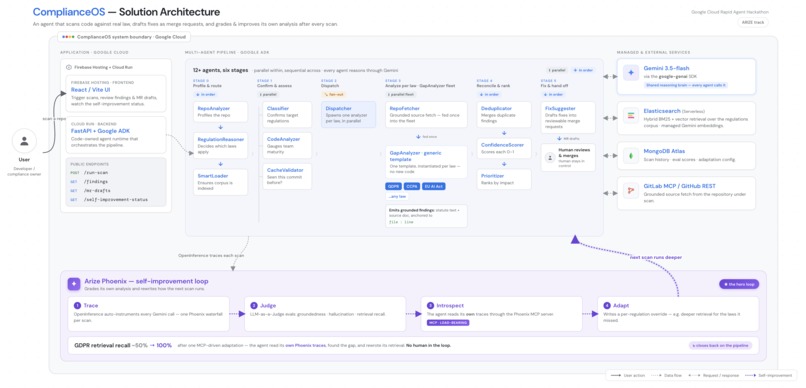
Task: Select the Prioritizer agent card
Action: pyautogui.click(x=504, y=178)
